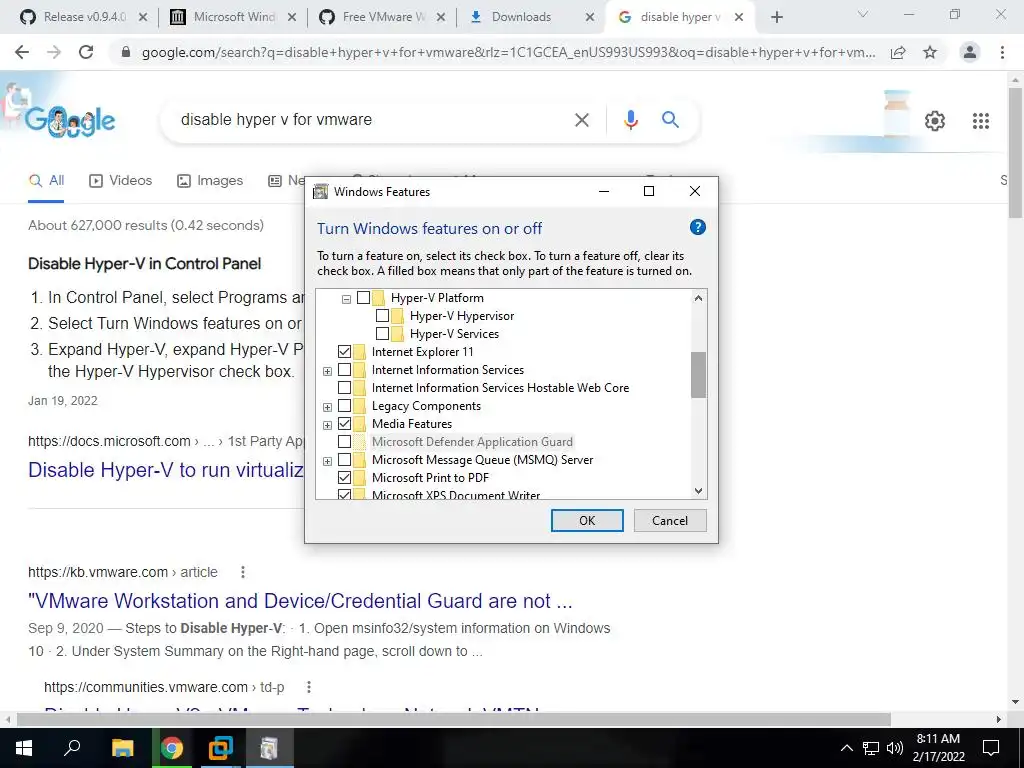
Task: Click the Google search magnifier button
Action: point(670,120)
